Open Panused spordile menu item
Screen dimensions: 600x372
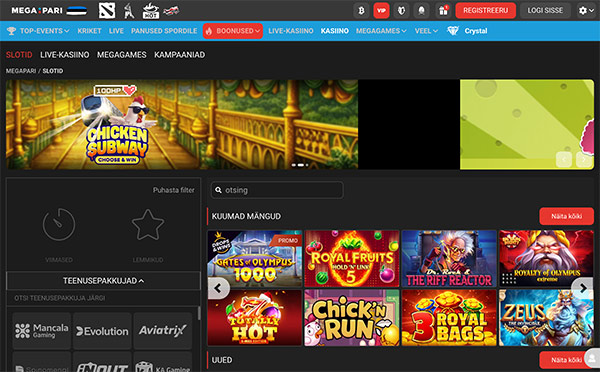(x=164, y=31)
